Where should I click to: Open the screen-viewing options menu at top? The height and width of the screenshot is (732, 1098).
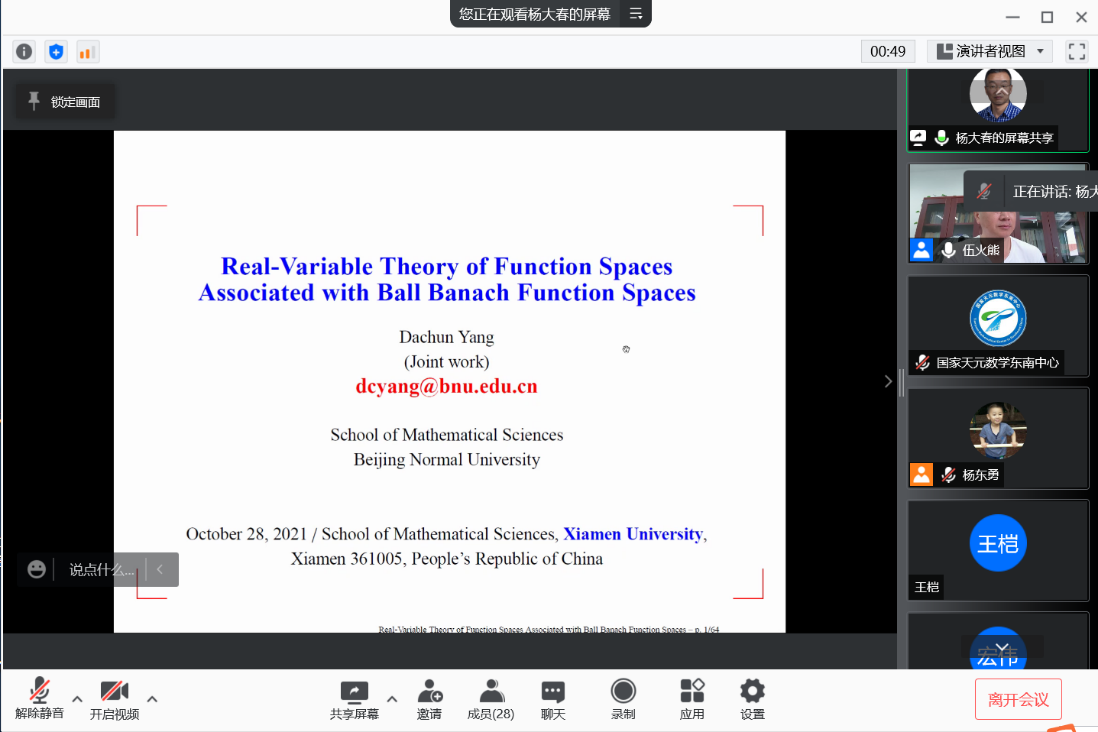tap(635, 14)
